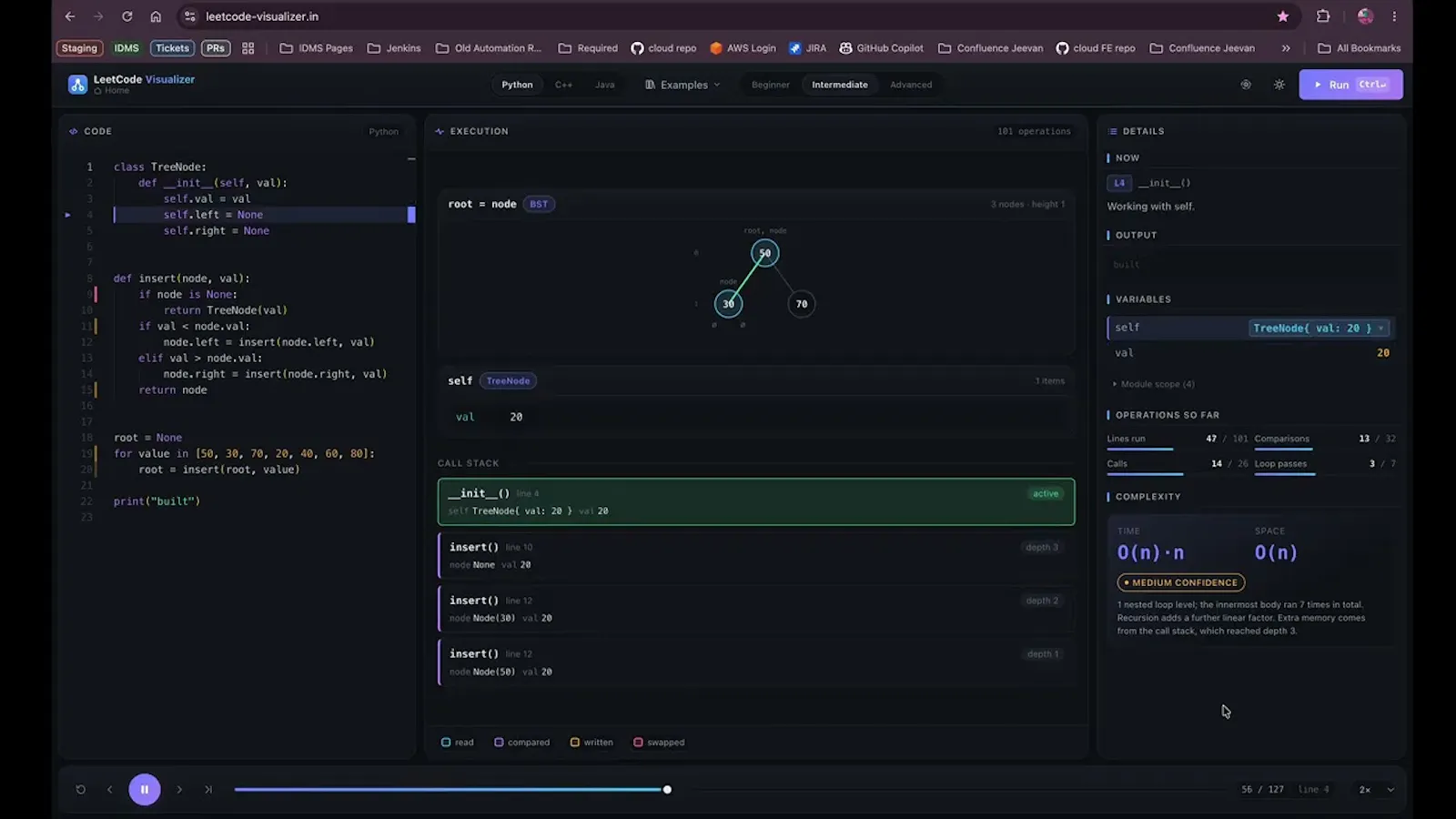The width and height of the screenshot is (1456, 819).
Task: Select the Advanced difficulty
Action: point(911,85)
